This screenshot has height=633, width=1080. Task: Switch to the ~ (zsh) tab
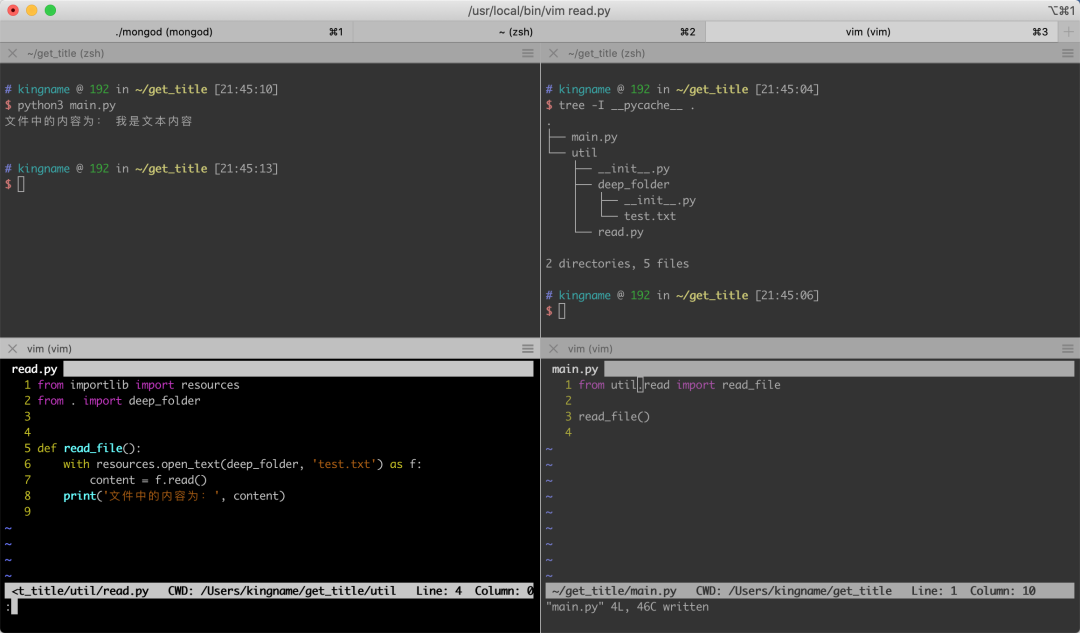pyautogui.click(x=529, y=32)
